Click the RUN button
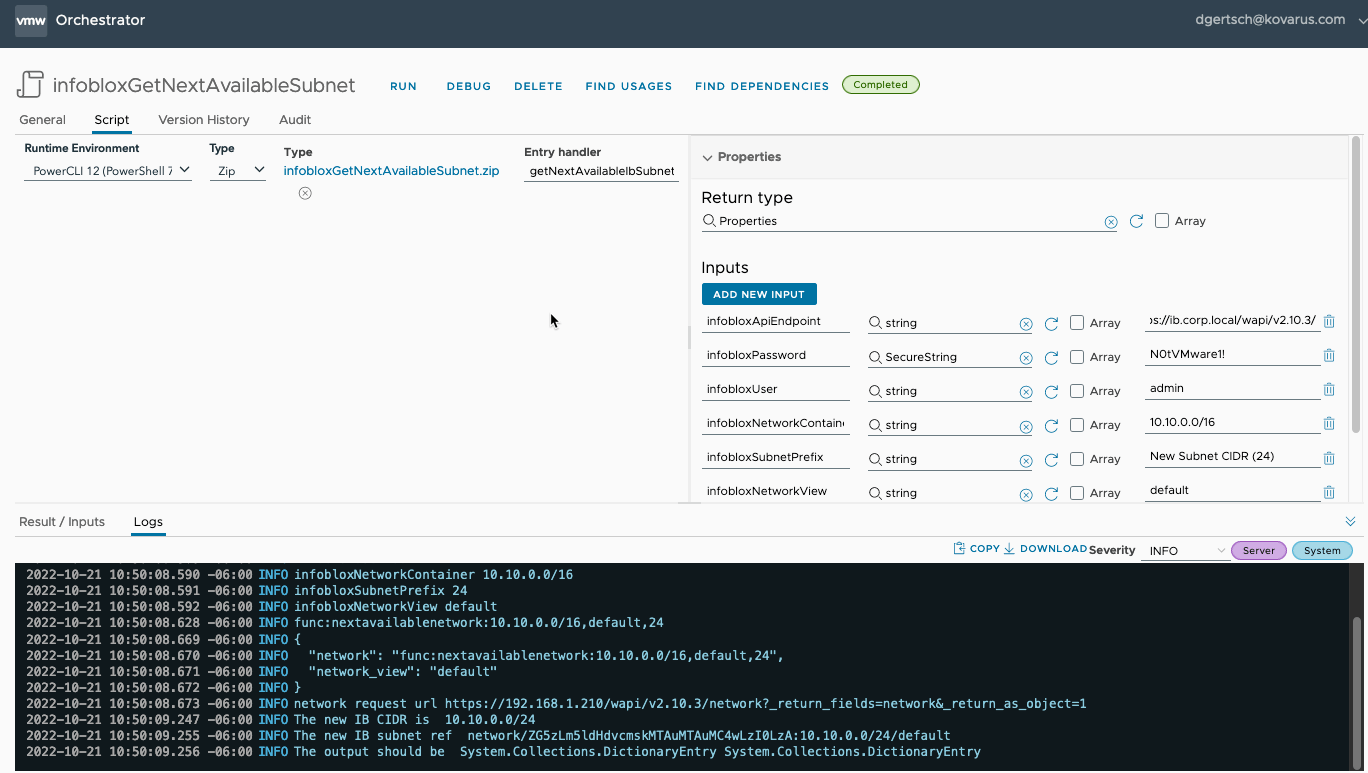The width and height of the screenshot is (1368, 773). [404, 86]
